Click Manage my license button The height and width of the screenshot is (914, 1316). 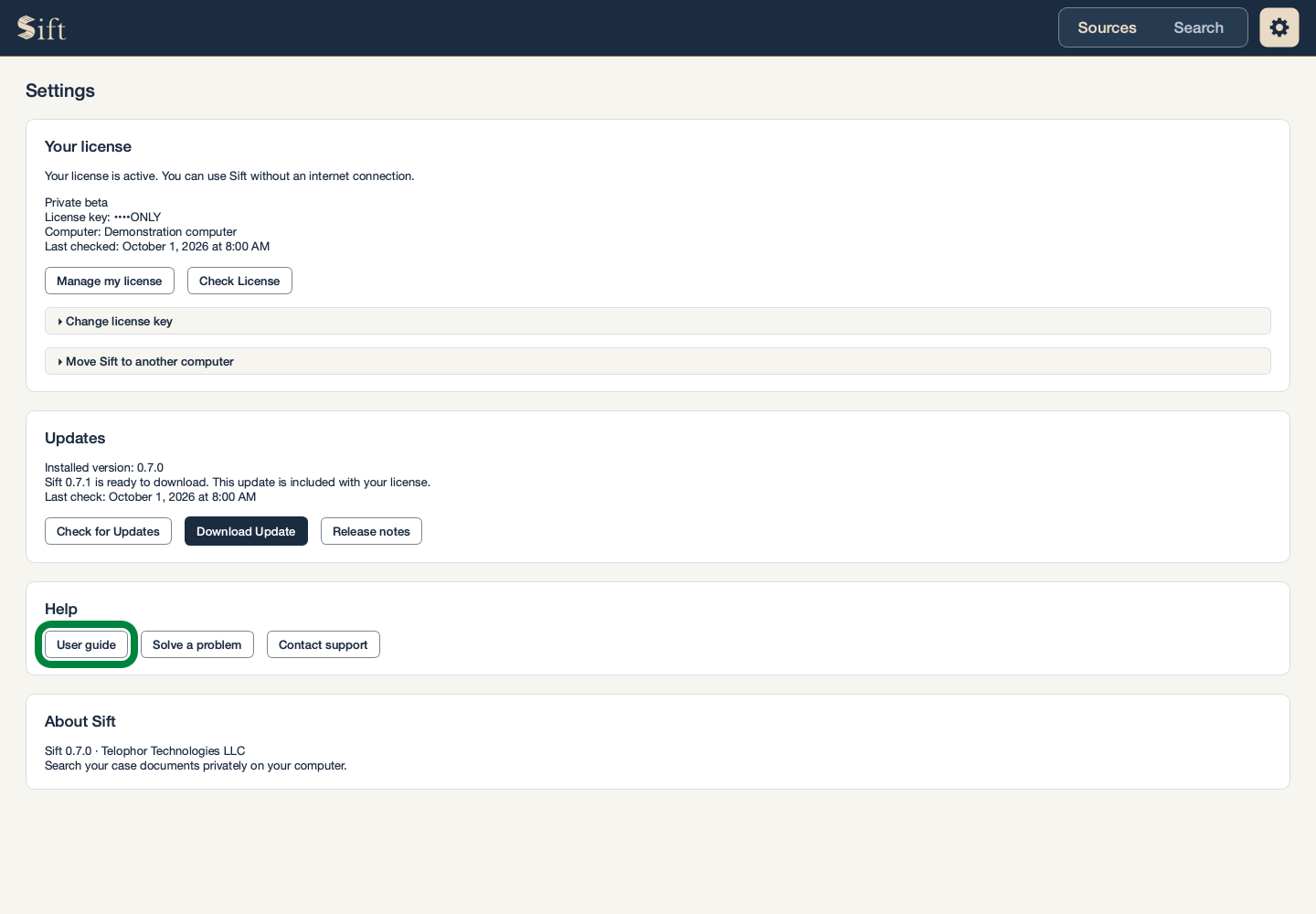tap(109, 281)
